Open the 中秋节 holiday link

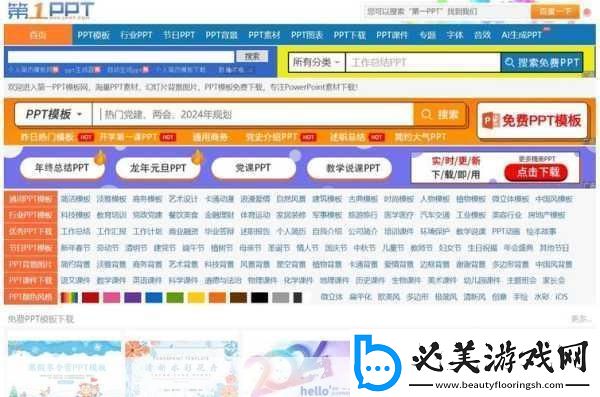(365, 248)
